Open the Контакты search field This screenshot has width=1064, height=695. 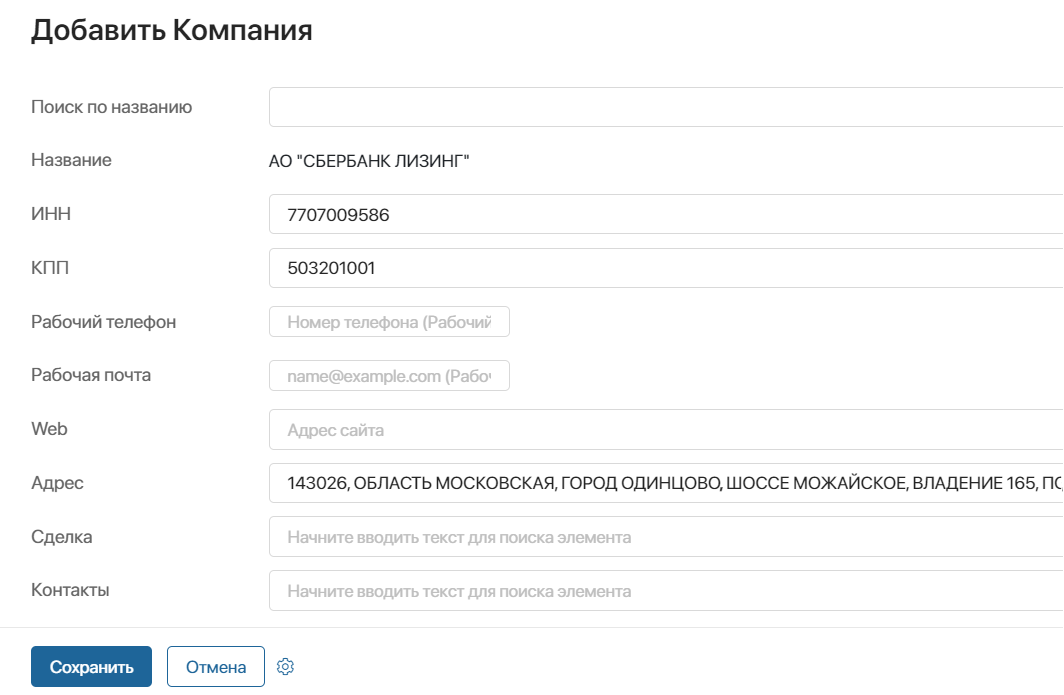point(666,590)
